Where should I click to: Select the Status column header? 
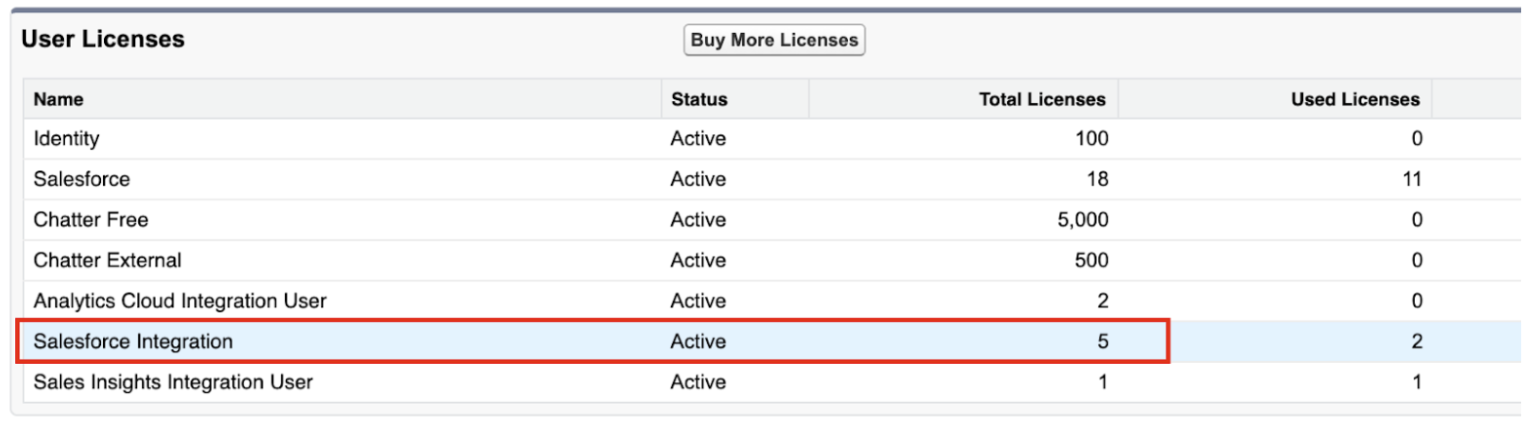[x=699, y=99]
